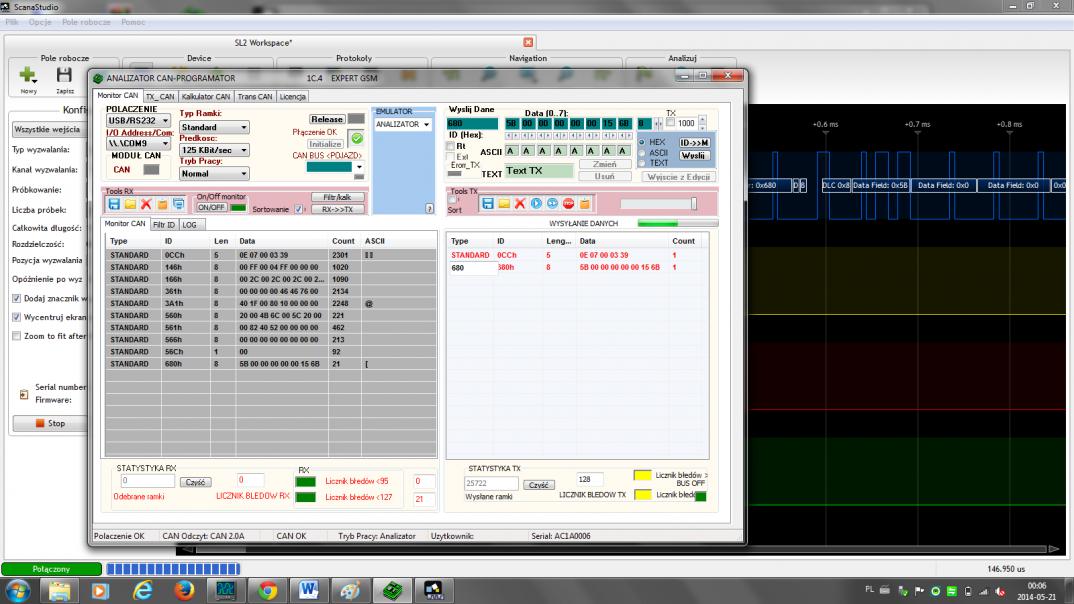Click the red X delete icon in Tools RX
Image resolution: width=1074 pixels, height=604 pixels.
click(x=146, y=204)
